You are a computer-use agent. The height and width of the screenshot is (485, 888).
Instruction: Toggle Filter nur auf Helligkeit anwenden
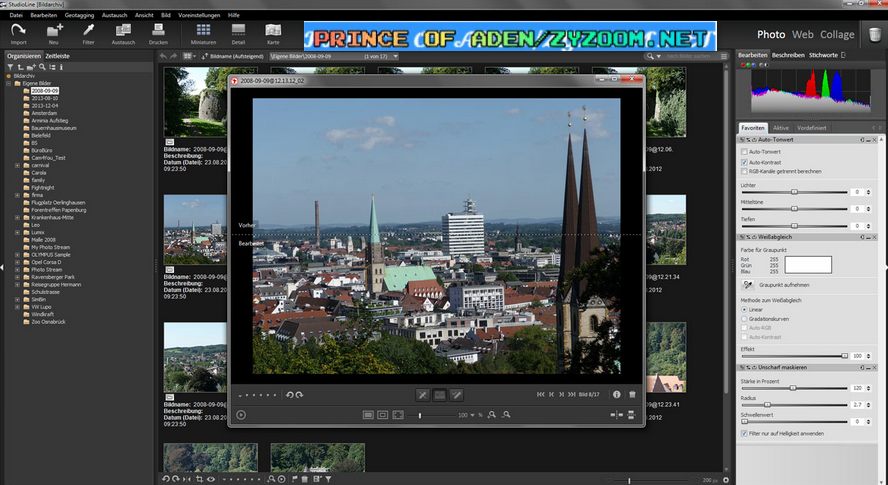click(744, 433)
